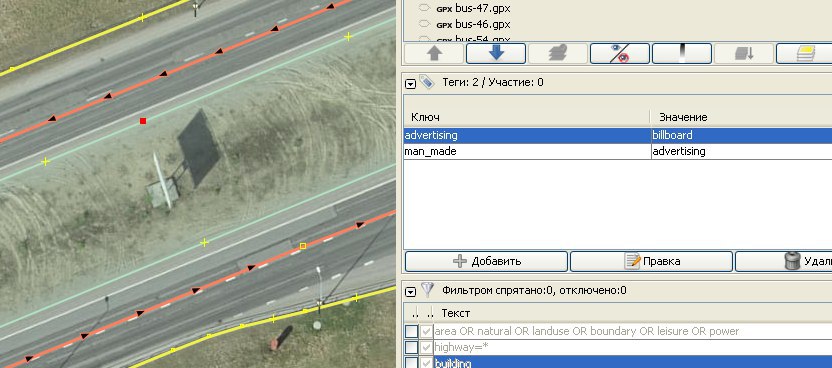832x368 pixels.
Task: Move the selected layer up with the grey arrow
Action: pos(435,54)
